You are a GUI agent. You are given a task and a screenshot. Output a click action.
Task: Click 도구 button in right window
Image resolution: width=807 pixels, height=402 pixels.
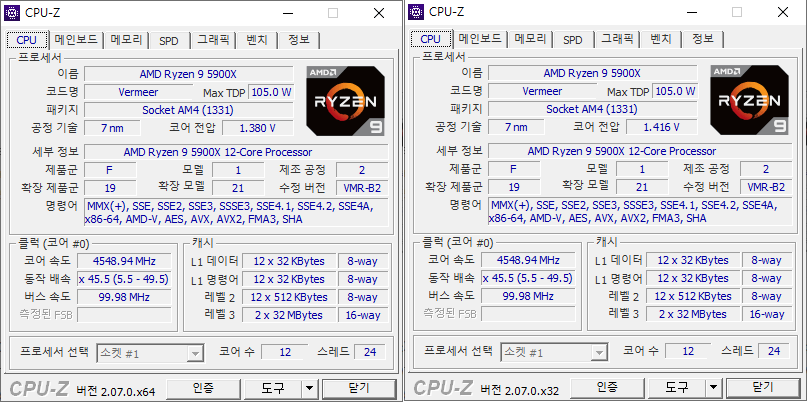click(x=677, y=388)
